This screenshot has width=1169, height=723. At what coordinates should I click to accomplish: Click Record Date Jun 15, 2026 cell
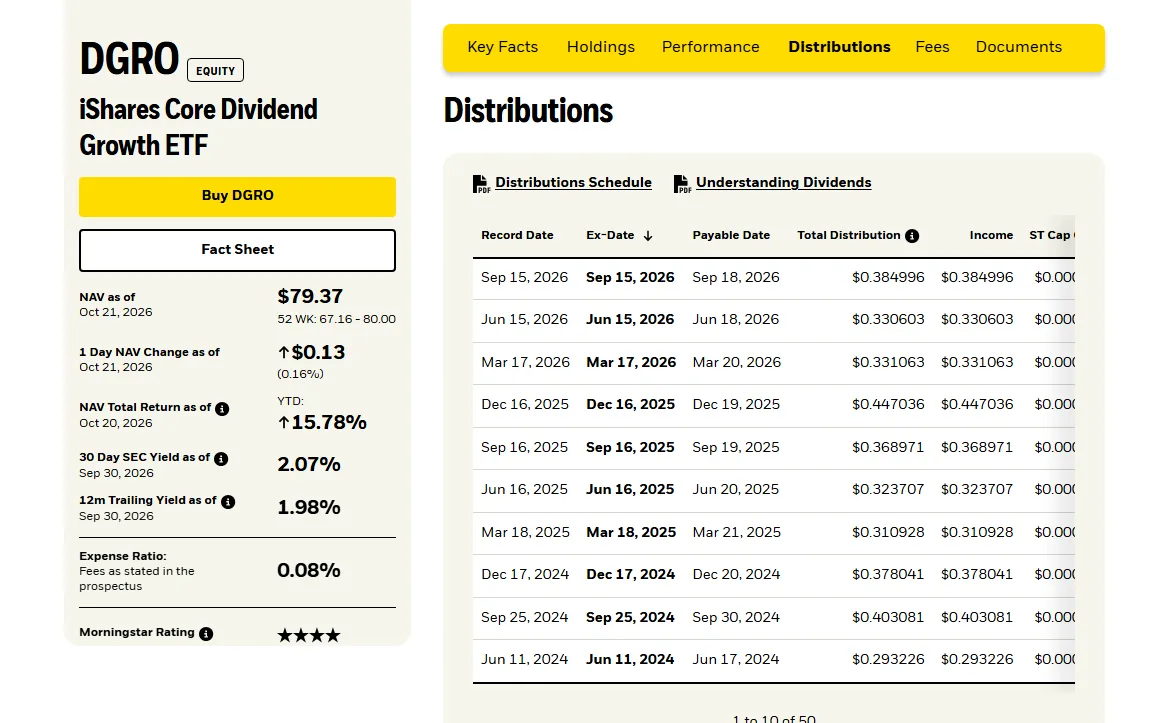point(524,319)
